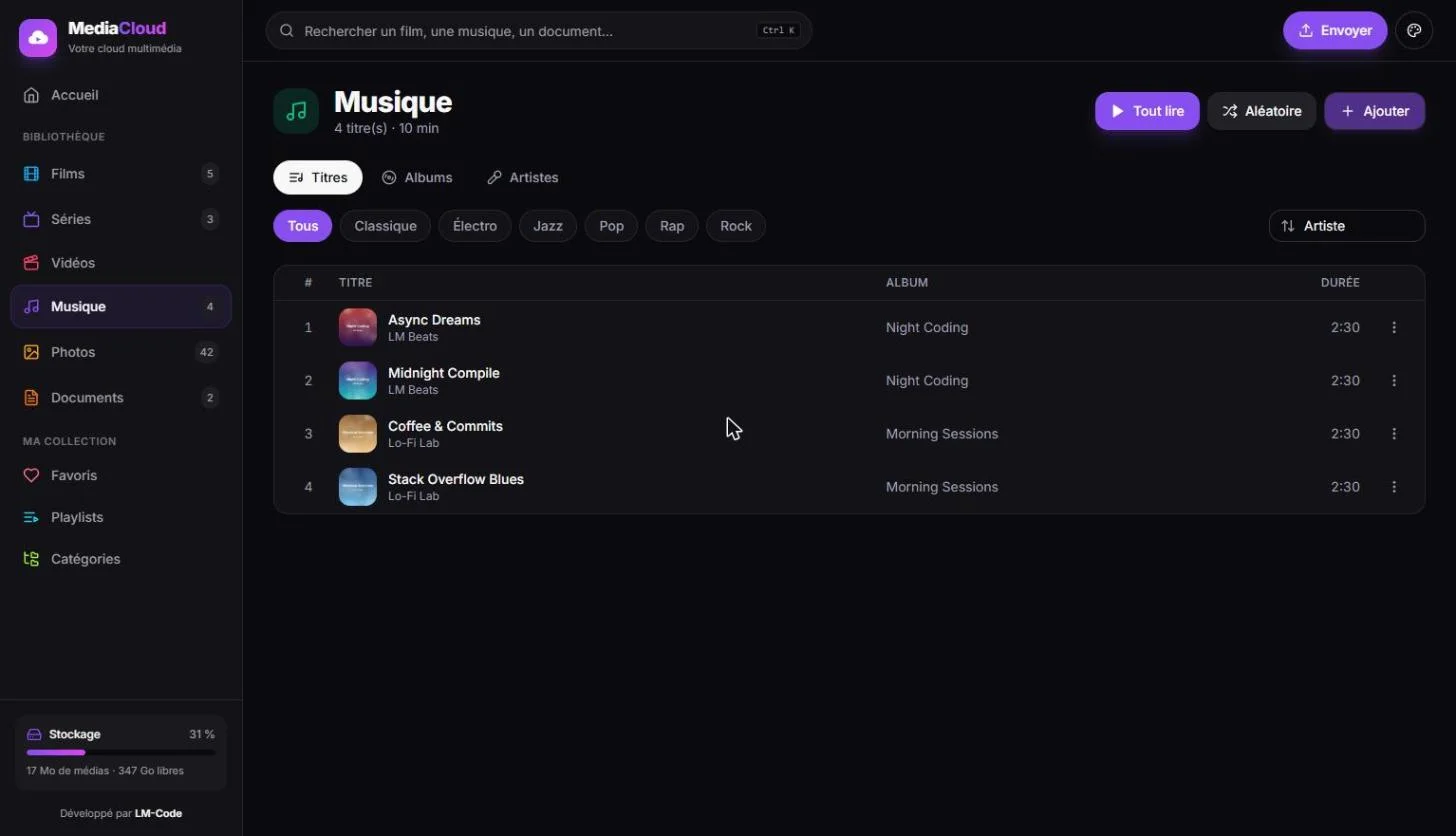Open the options menu for Stack Overflow Blues
The image size is (1456, 836).
1394,487
